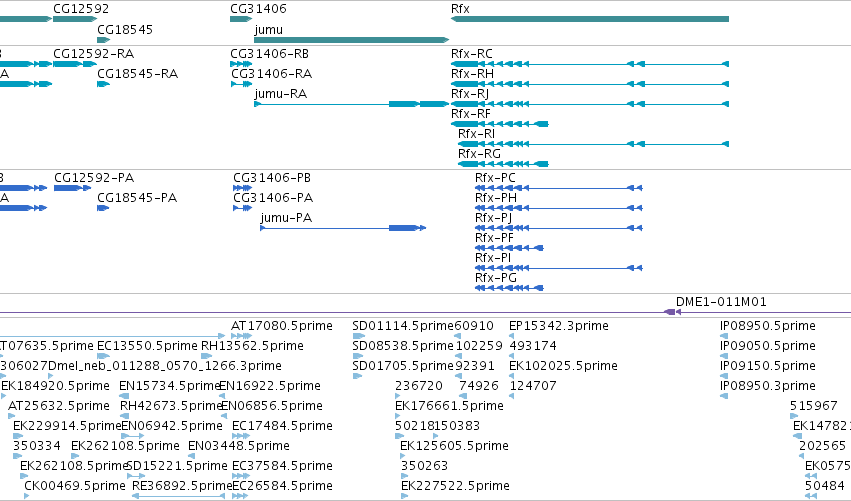Click the Rfx-PH protein label

tap(496, 198)
